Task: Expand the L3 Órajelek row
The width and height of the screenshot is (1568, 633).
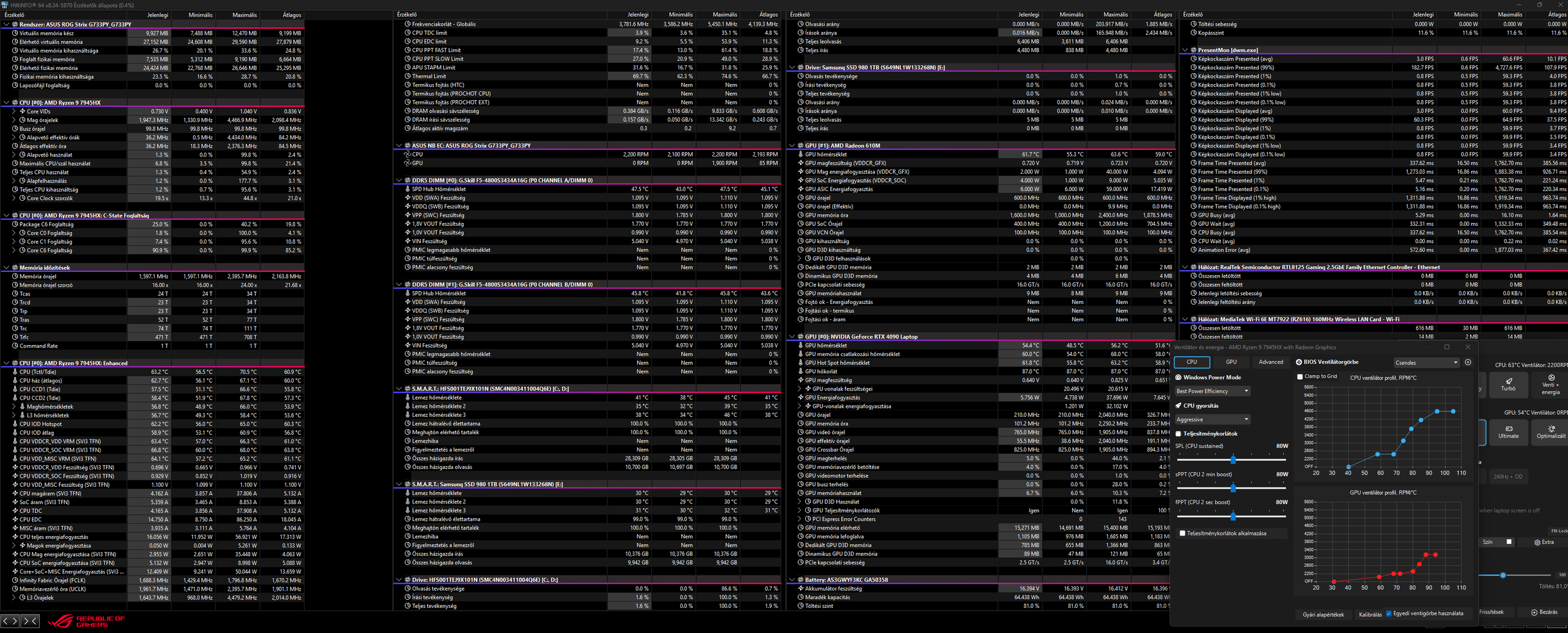Action: point(14,598)
